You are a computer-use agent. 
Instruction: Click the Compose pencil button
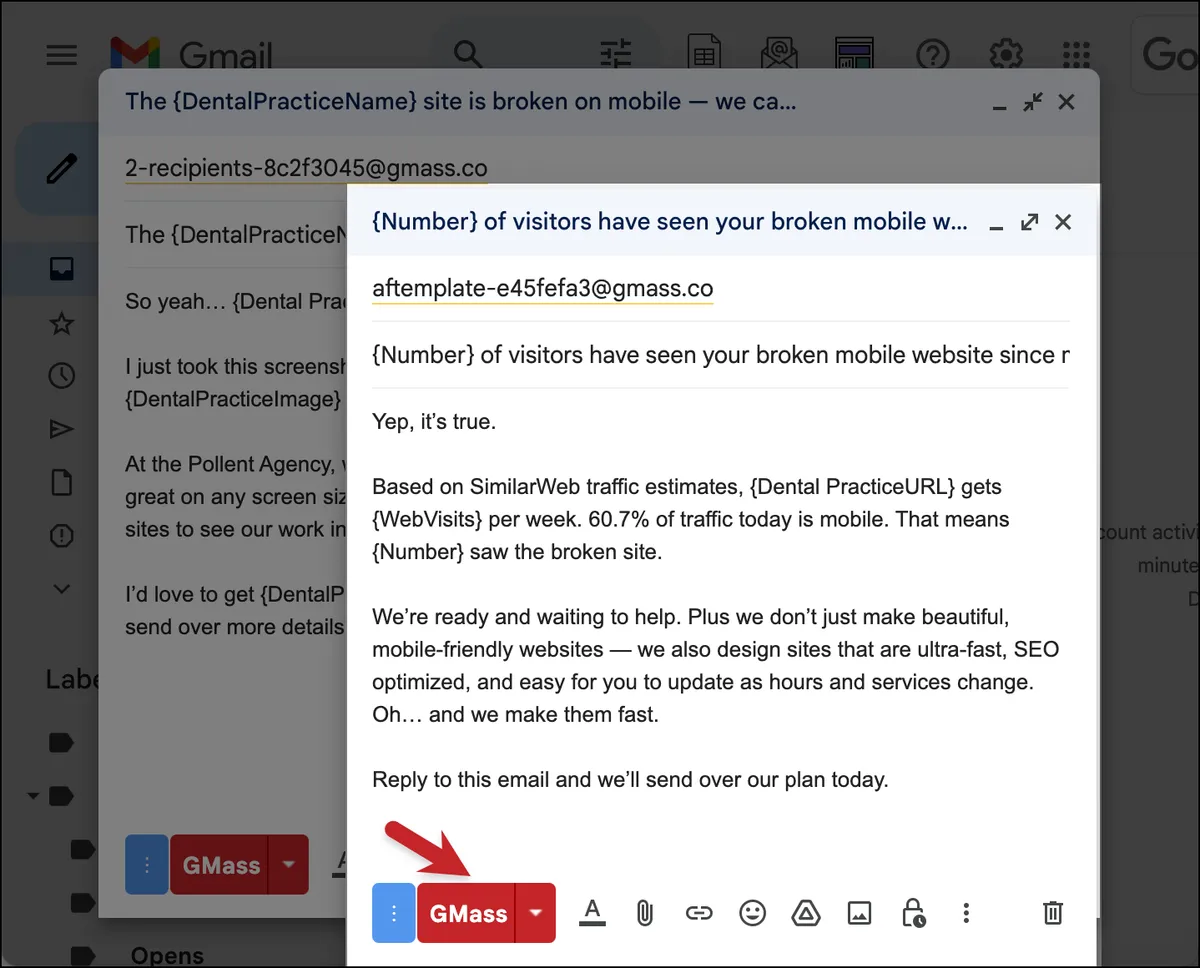tap(61, 168)
